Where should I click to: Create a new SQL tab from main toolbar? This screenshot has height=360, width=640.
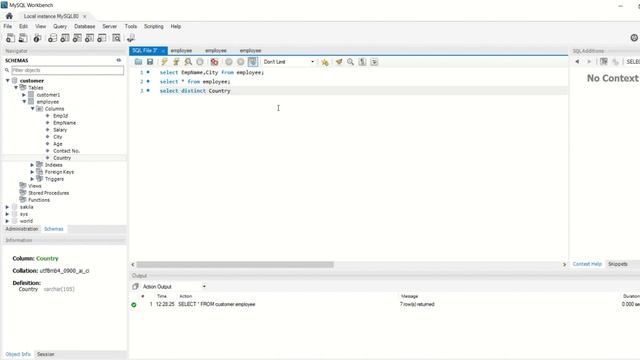point(10,38)
